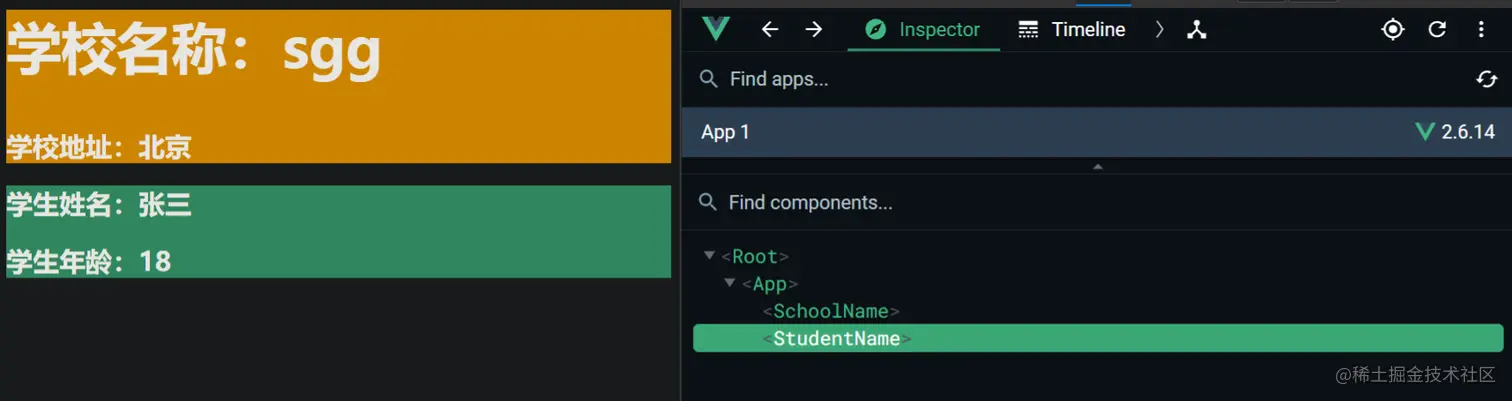Go forward with the right arrow
The height and width of the screenshot is (401, 1512).
[x=814, y=29]
